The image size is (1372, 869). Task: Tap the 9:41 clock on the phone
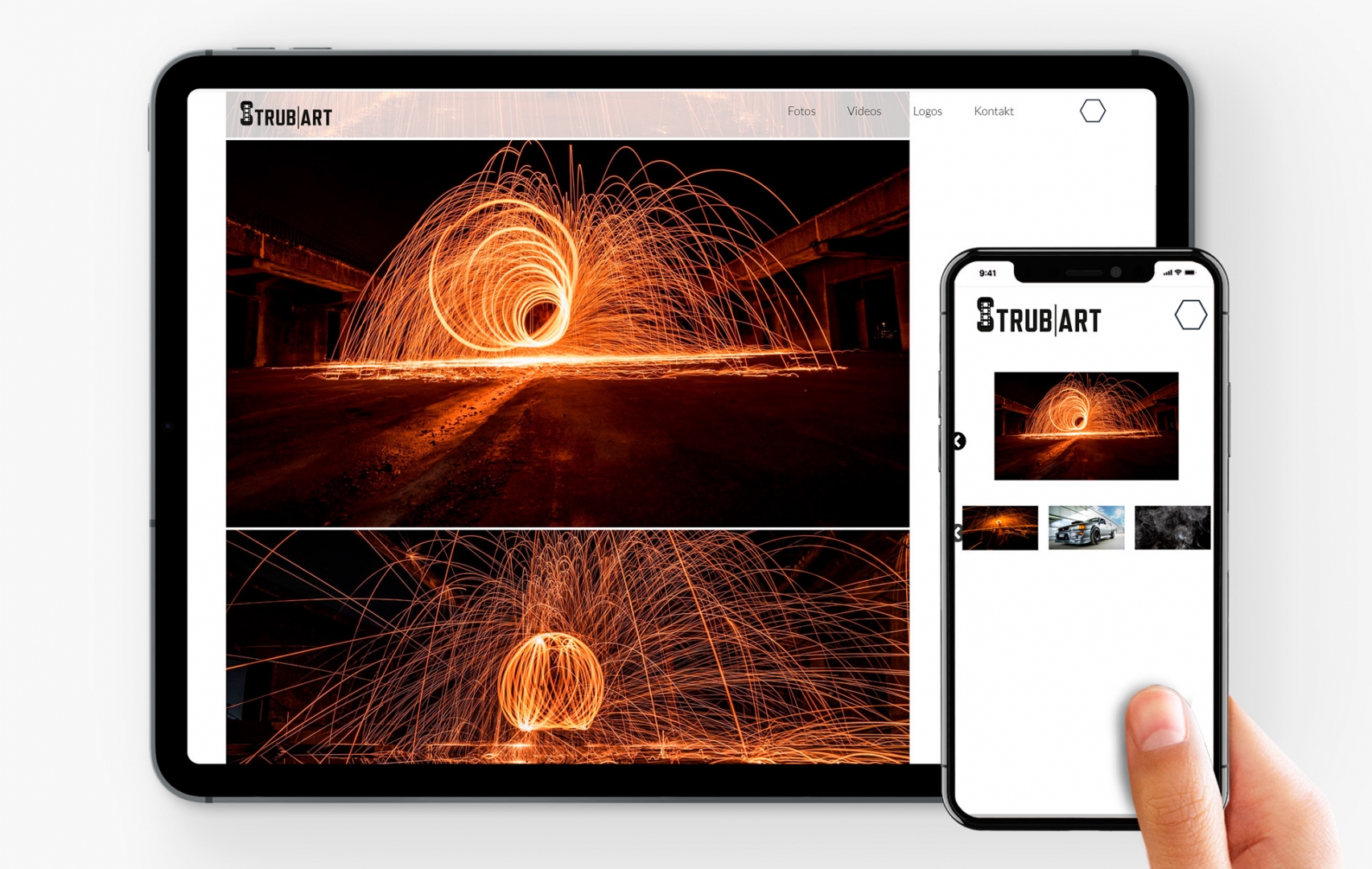tap(987, 273)
